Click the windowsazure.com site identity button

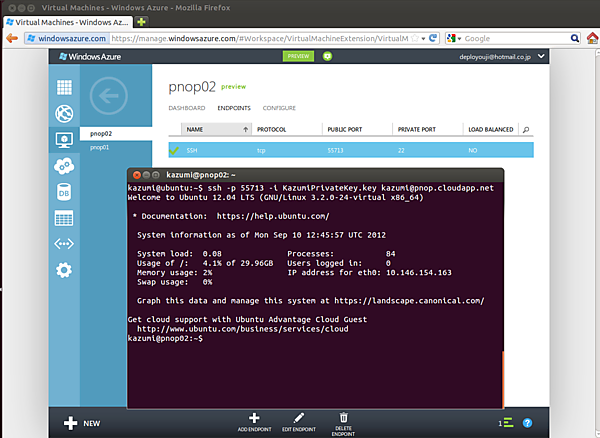click(x=67, y=38)
